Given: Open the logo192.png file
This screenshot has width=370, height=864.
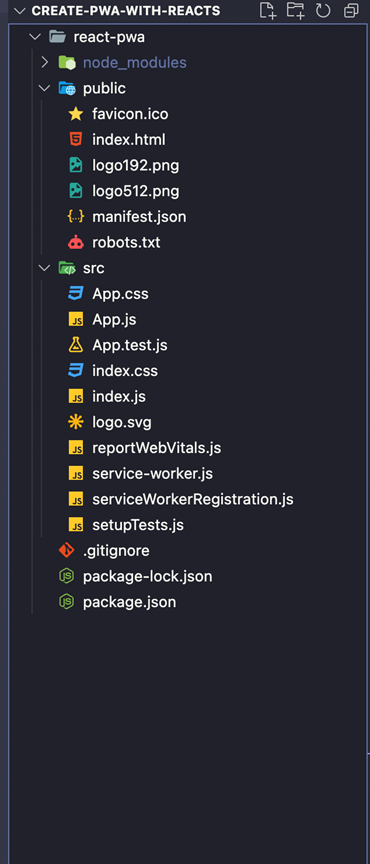Looking at the screenshot, I should tap(136, 166).
